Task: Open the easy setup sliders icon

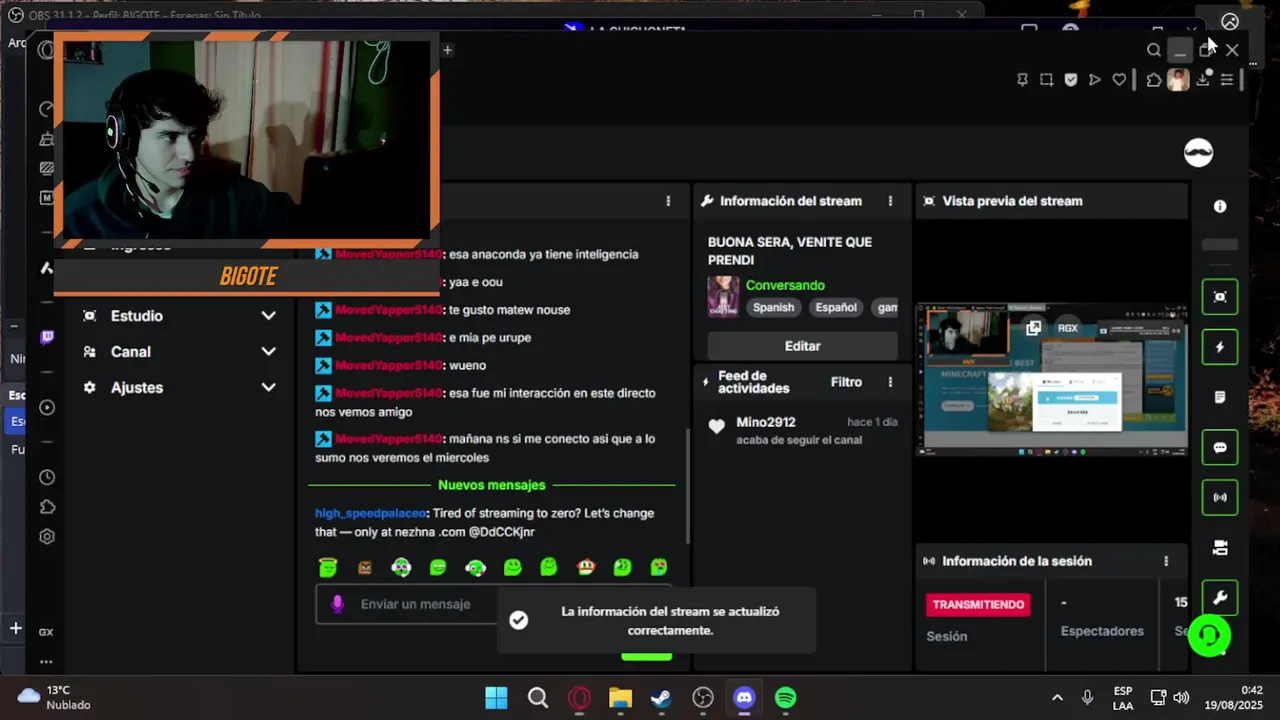Action: pos(1227,80)
